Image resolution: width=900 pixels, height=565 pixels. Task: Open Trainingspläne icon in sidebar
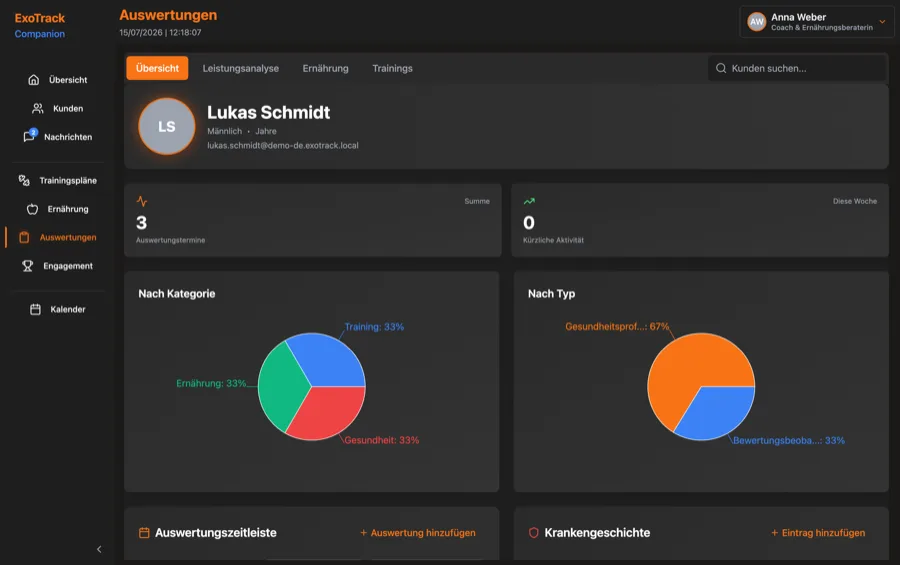[x=24, y=180]
